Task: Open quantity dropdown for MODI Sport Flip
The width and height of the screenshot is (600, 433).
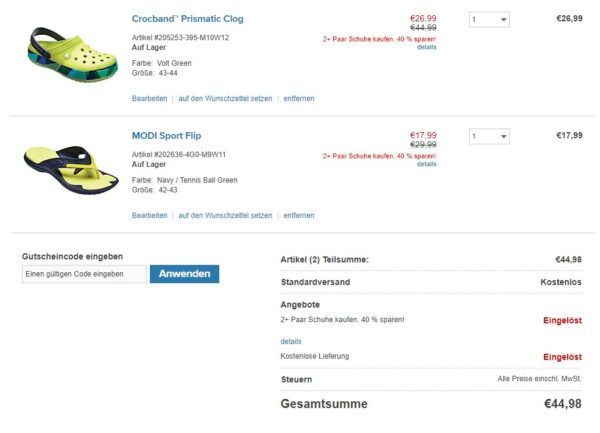Action: [488, 136]
